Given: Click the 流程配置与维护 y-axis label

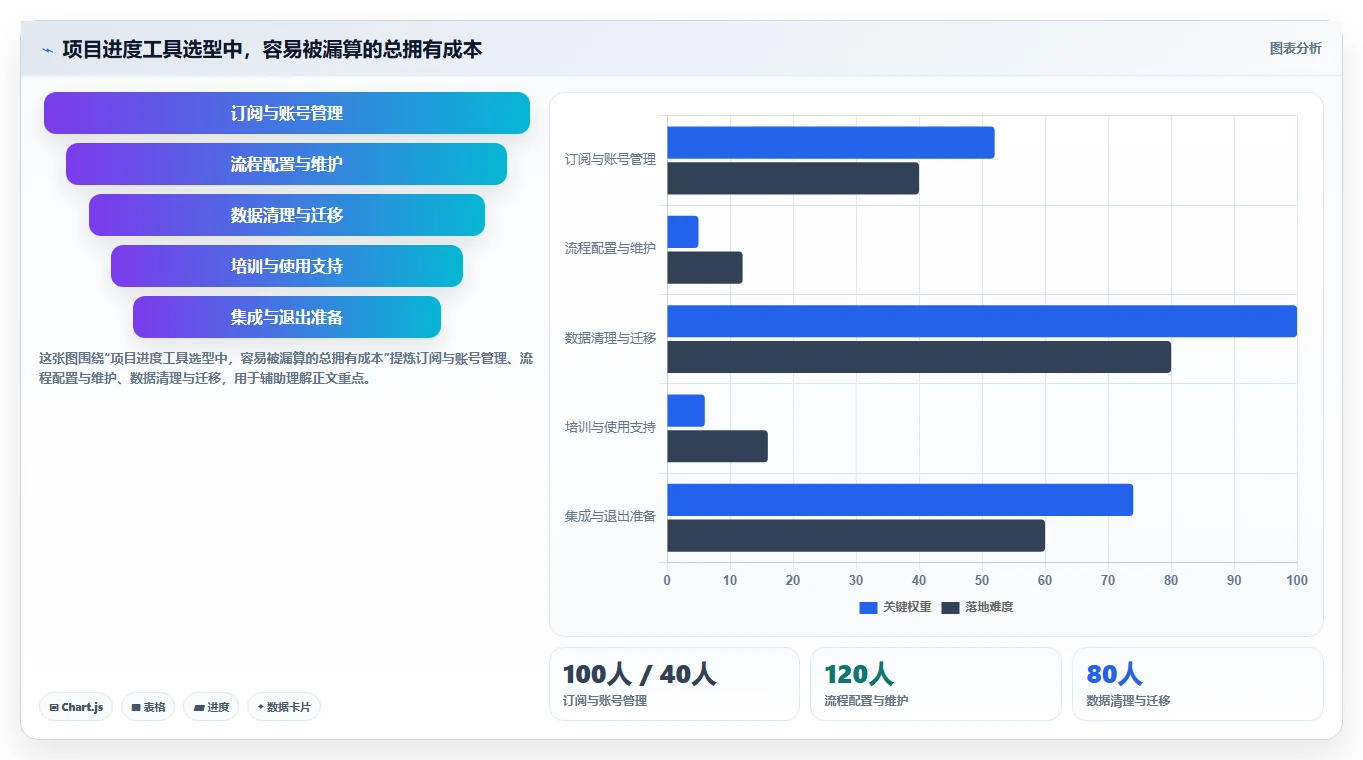Looking at the screenshot, I should (610, 249).
